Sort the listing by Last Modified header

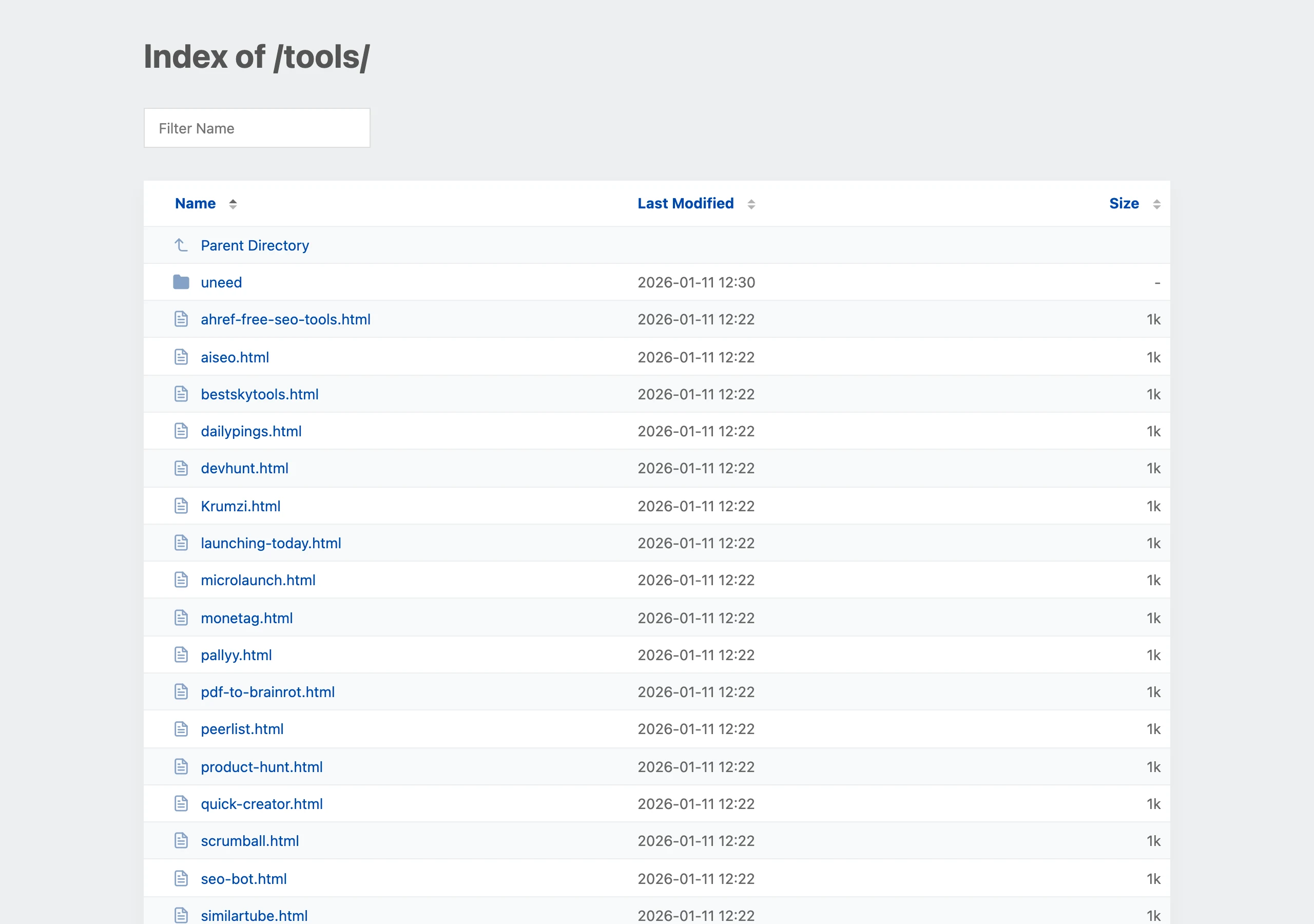pyautogui.click(x=686, y=203)
